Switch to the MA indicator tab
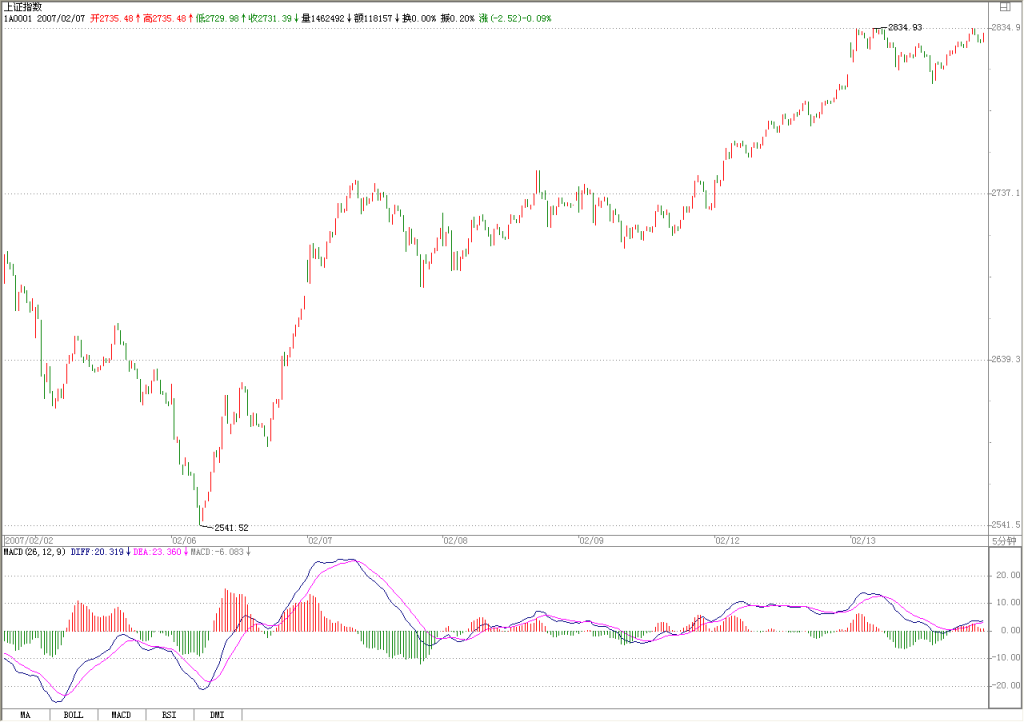 tap(25, 715)
